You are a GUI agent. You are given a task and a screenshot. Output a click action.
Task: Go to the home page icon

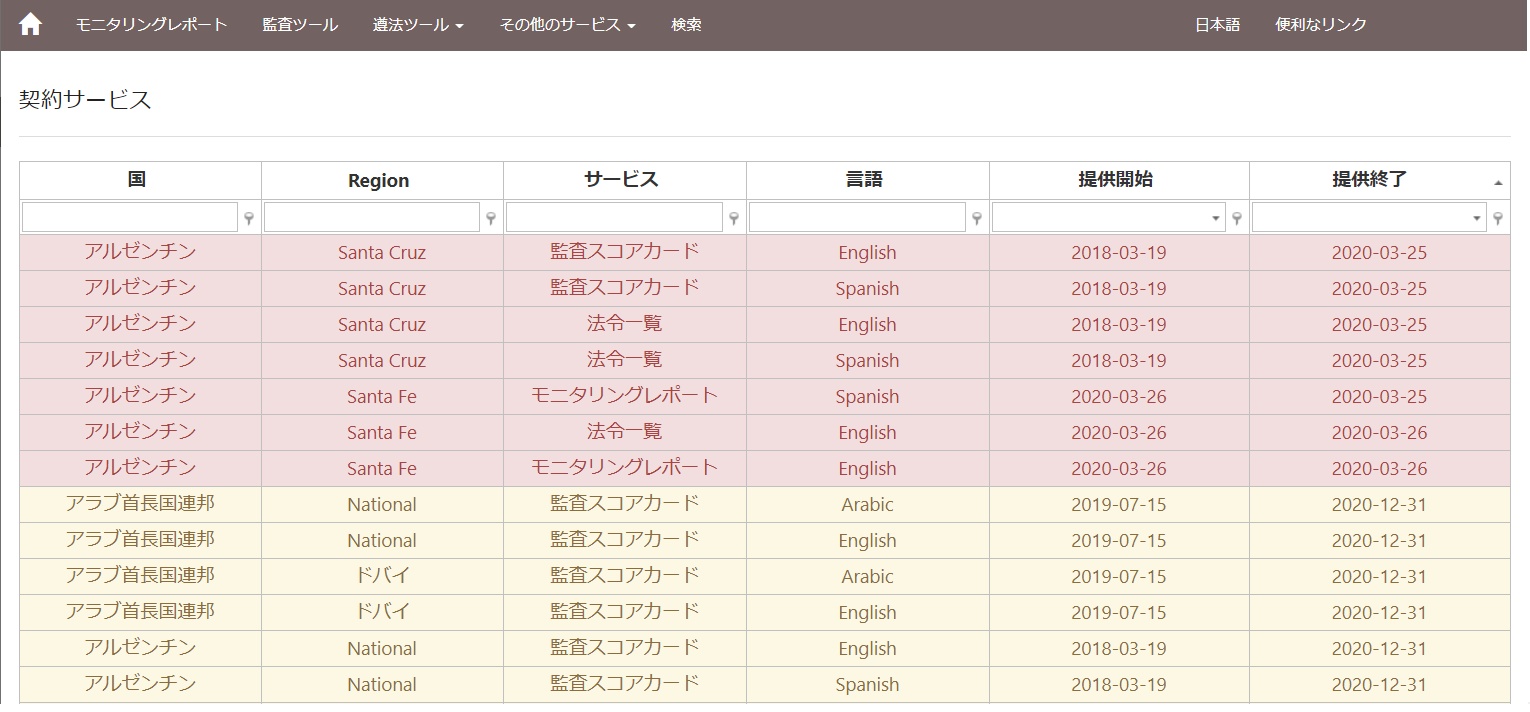[31, 25]
